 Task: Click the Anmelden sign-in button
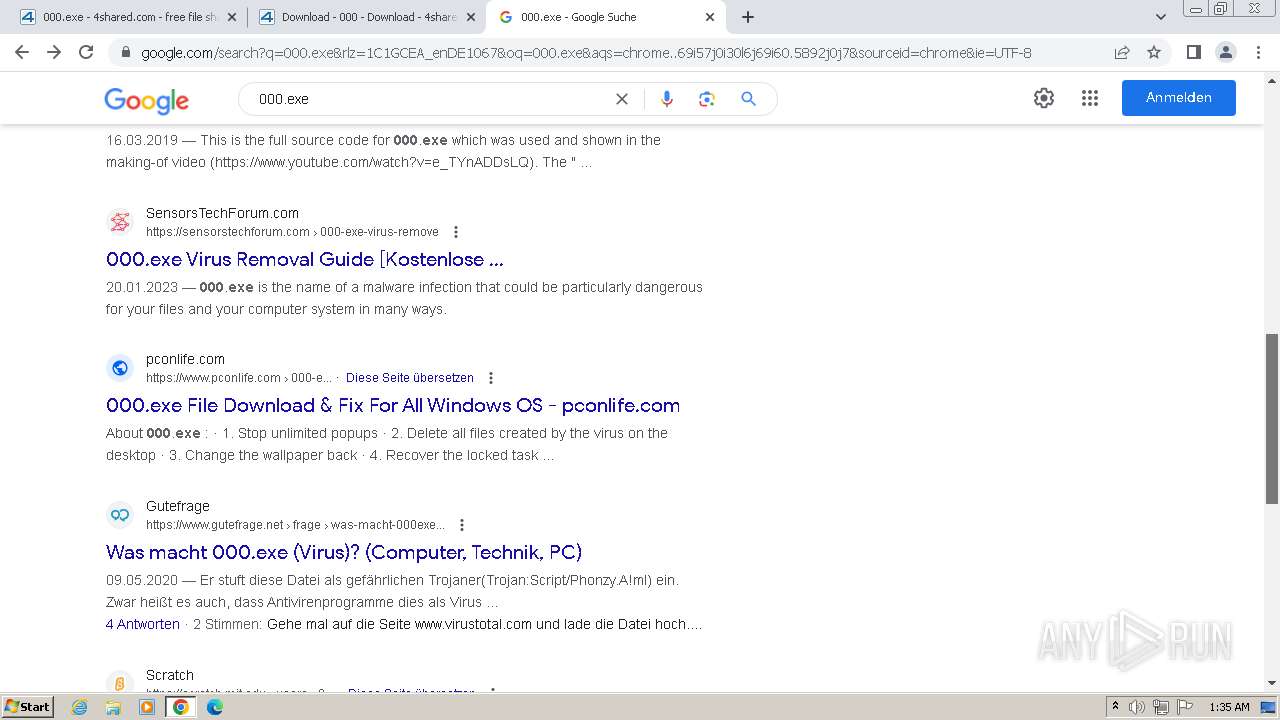tap(1178, 98)
